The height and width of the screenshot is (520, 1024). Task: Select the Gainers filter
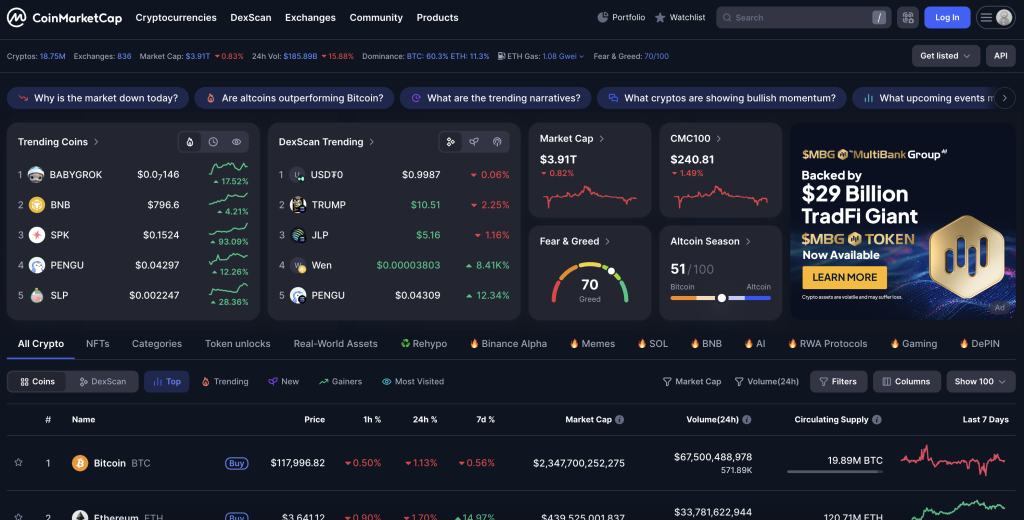340,382
